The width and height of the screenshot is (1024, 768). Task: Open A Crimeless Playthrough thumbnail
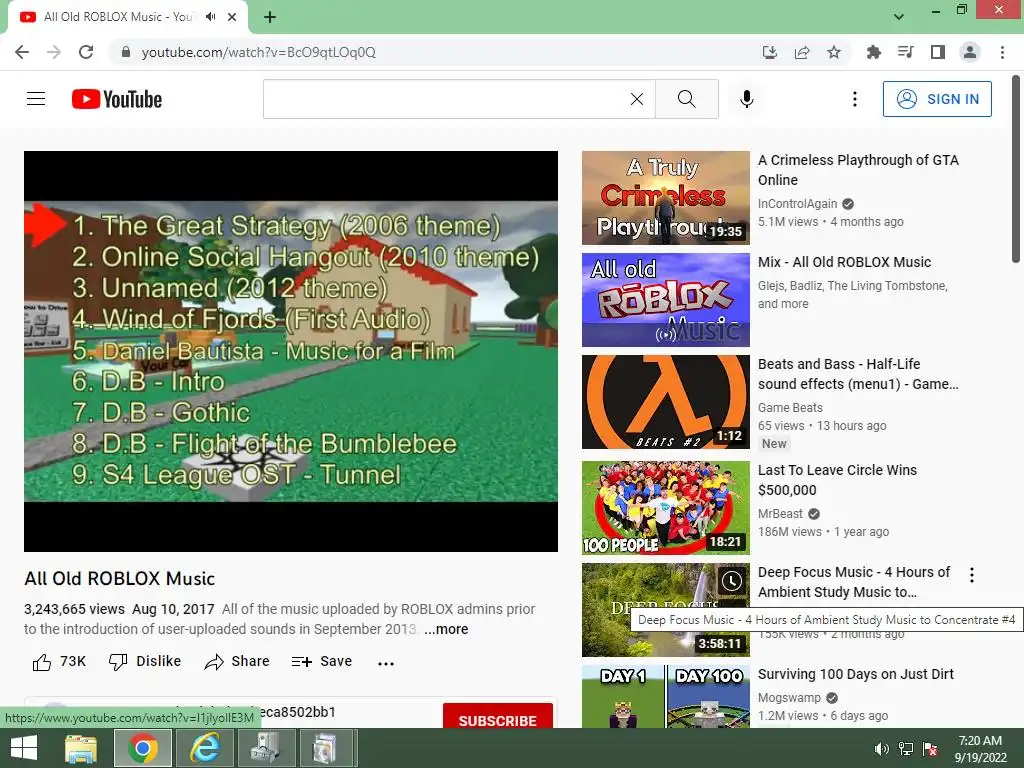click(x=665, y=198)
